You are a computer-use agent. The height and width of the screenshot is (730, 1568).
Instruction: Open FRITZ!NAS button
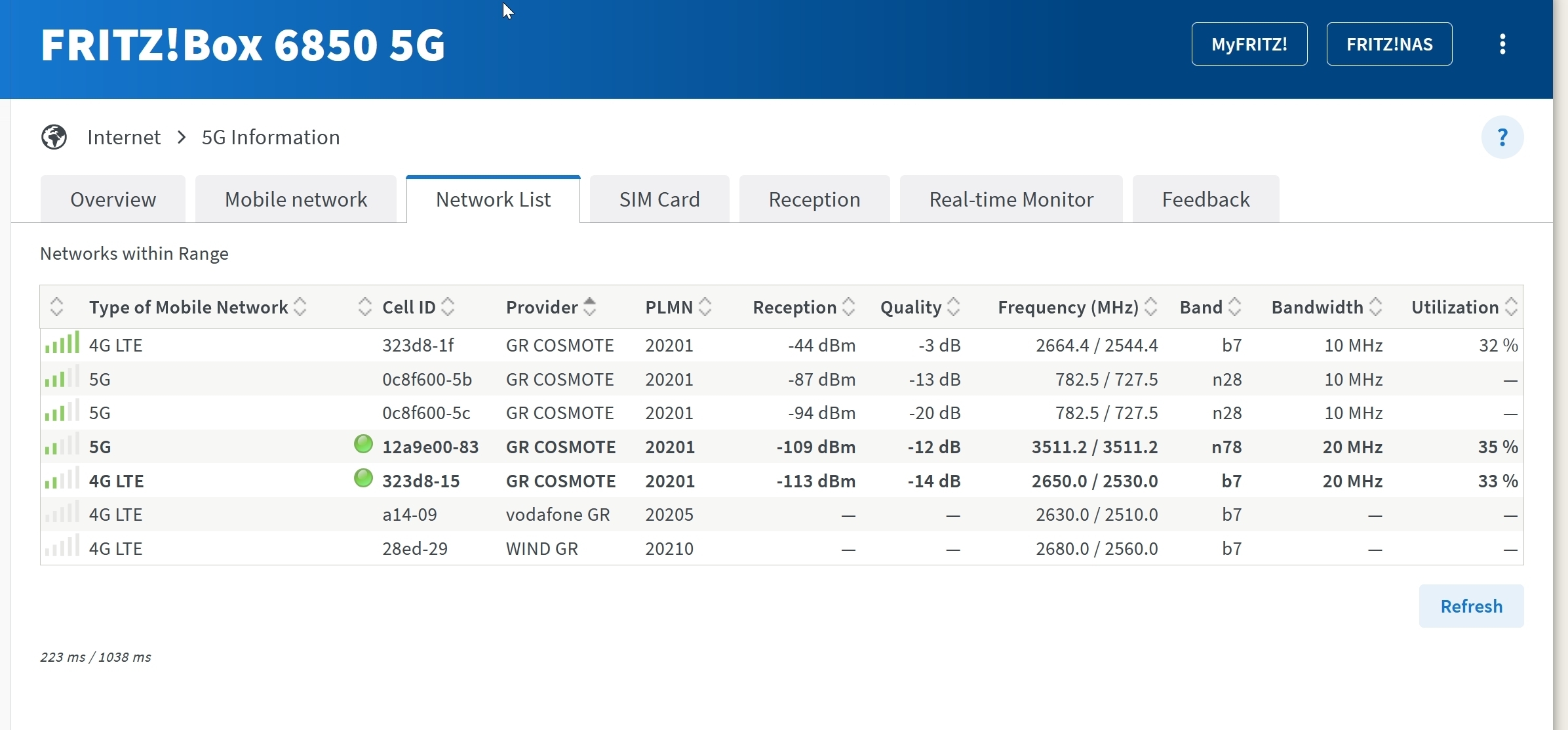[x=1389, y=44]
